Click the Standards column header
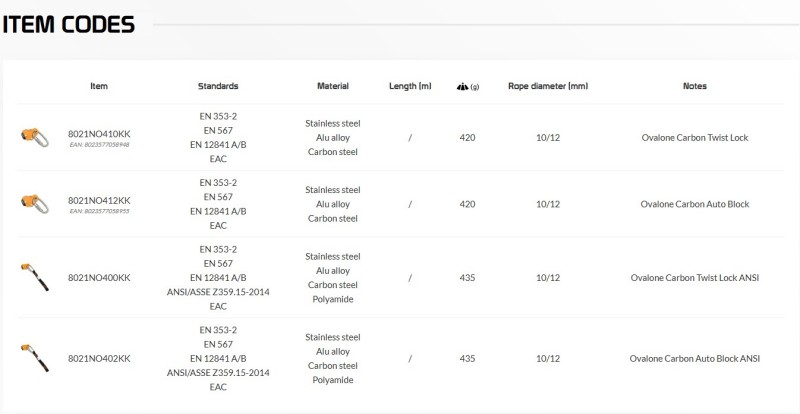The image size is (800, 414). click(x=218, y=86)
